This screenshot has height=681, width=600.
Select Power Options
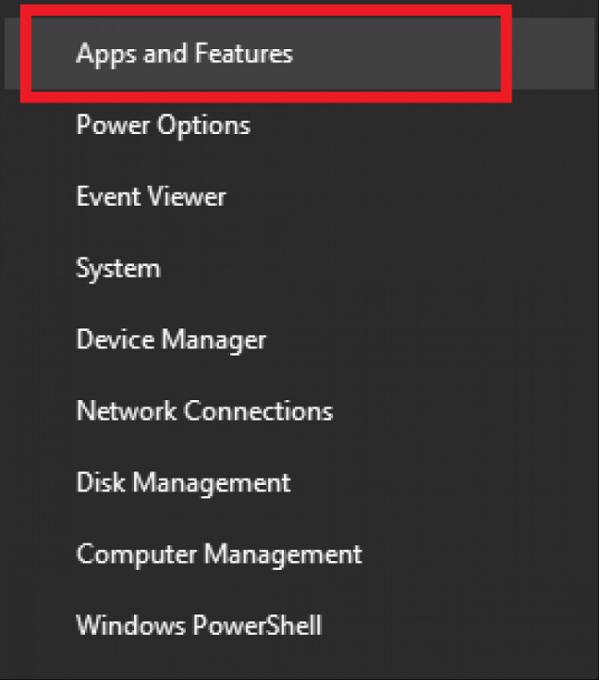[x=163, y=125]
